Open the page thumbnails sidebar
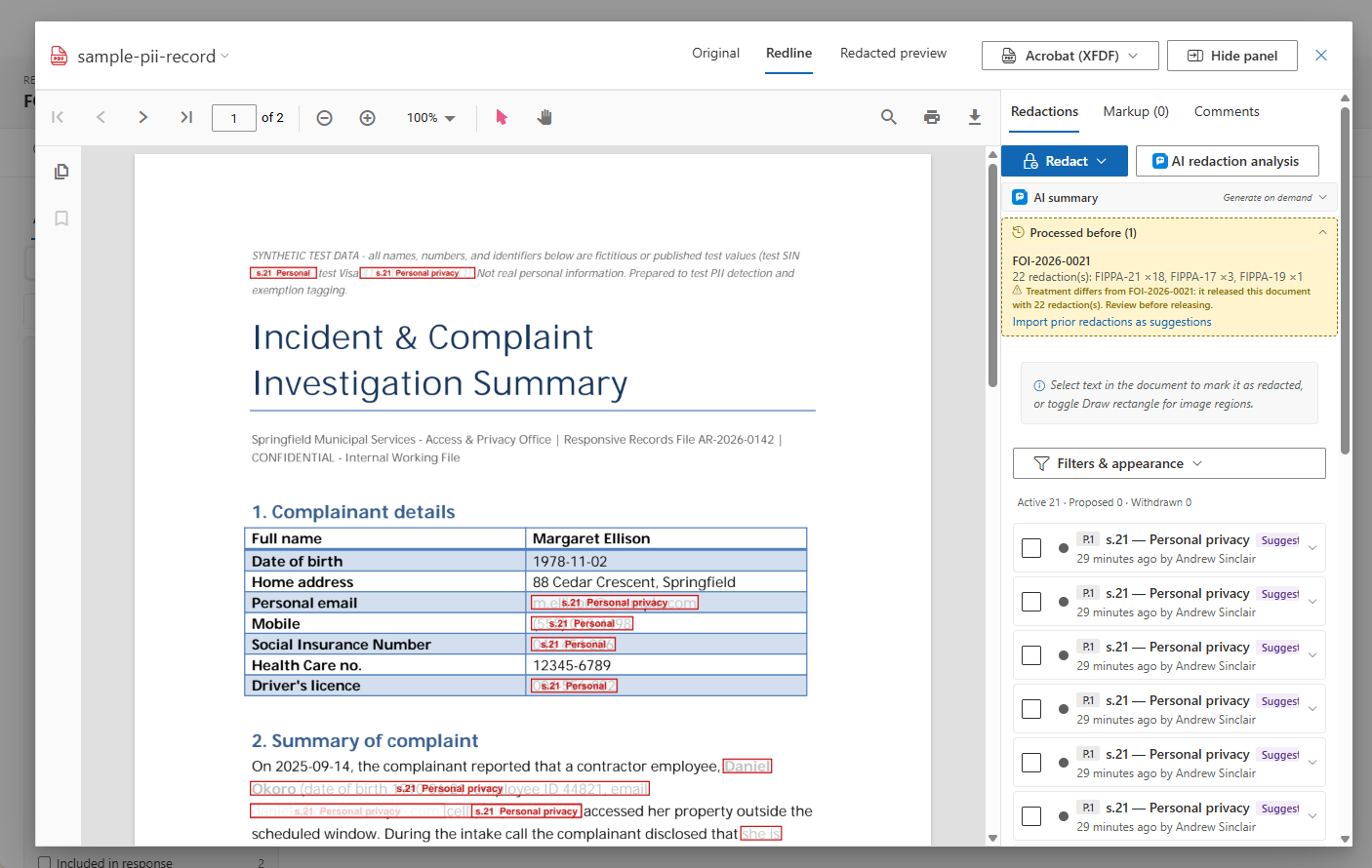1372x868 pixels. click(61, 172)
